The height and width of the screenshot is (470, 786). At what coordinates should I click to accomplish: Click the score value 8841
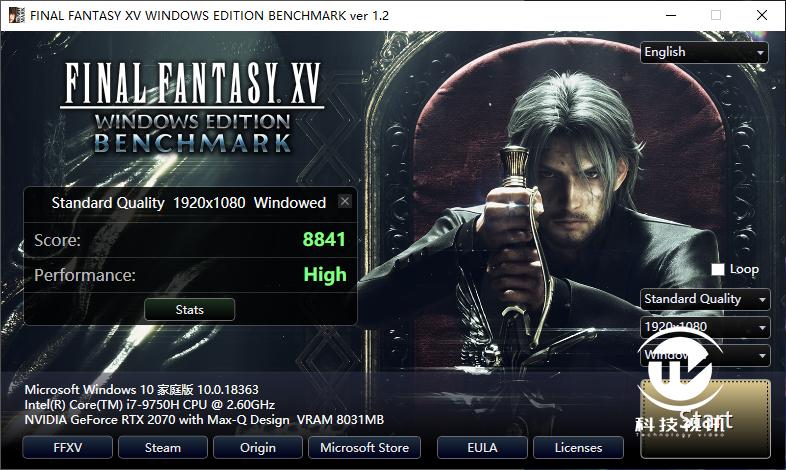pos(324,240)
